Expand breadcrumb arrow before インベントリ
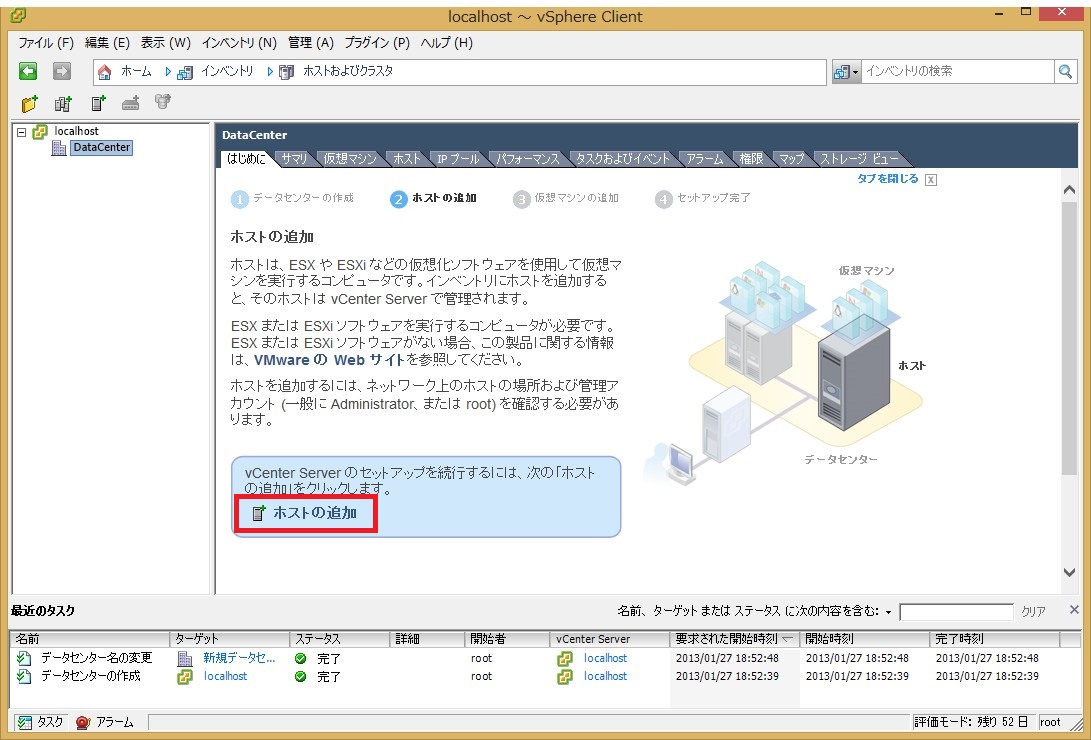 coord(168,71)
